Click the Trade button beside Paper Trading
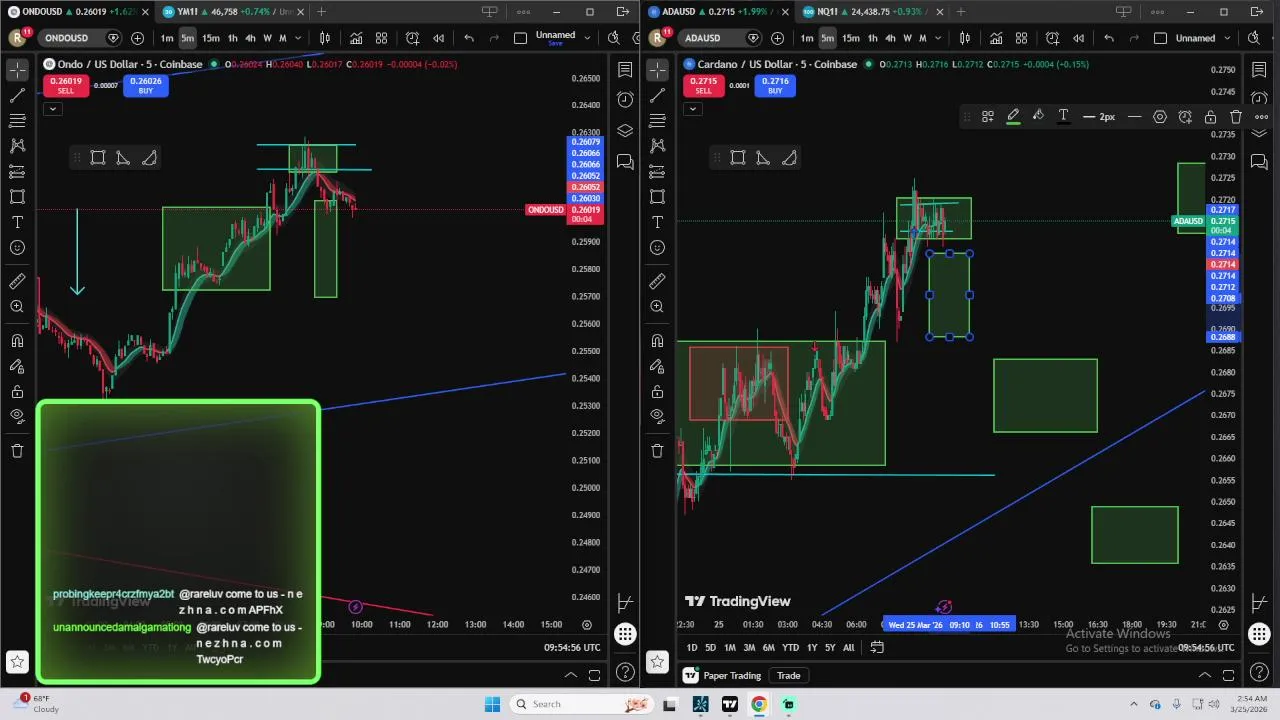Viewport: 1280px width, 720px height. [789, 676]
